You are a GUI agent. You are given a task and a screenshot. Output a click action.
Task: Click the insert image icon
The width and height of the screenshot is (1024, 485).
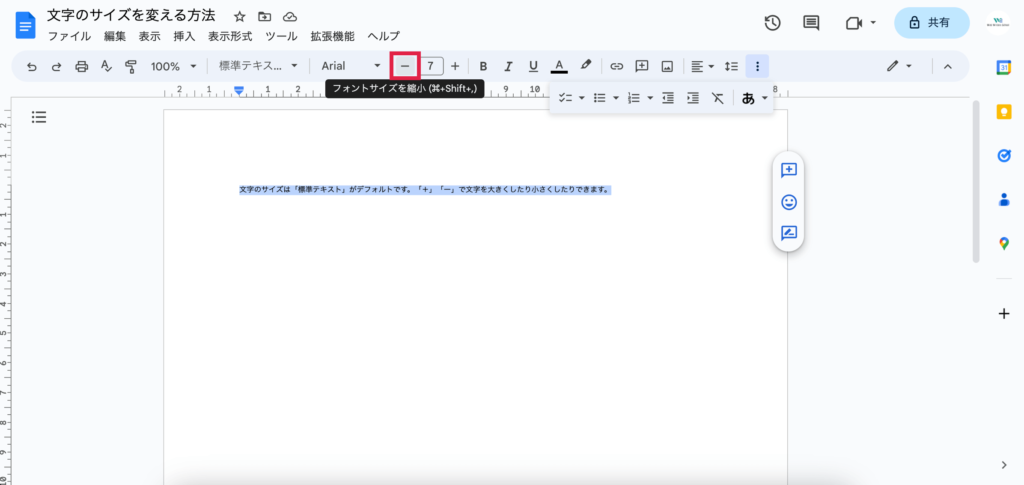coord(667,66)
